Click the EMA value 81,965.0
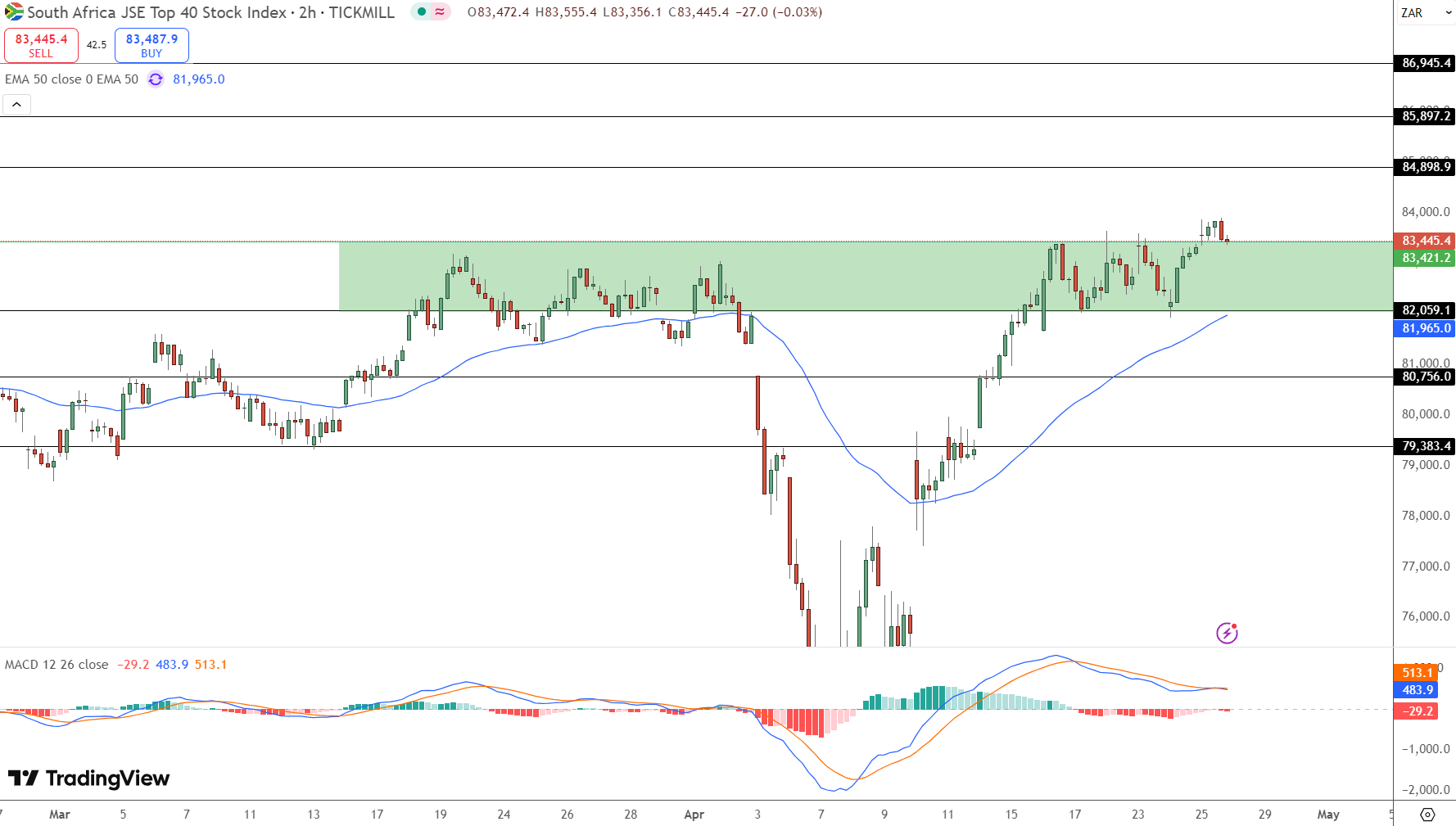 199,79
